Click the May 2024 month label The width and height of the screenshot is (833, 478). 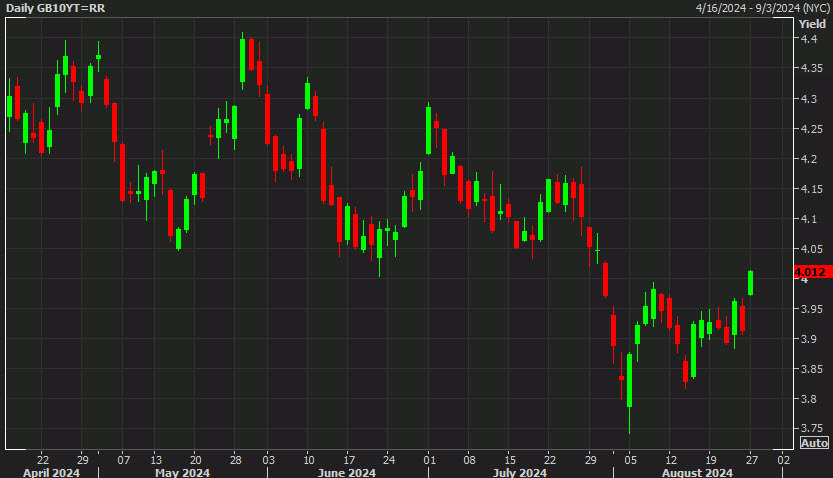[x=181, y=472]
